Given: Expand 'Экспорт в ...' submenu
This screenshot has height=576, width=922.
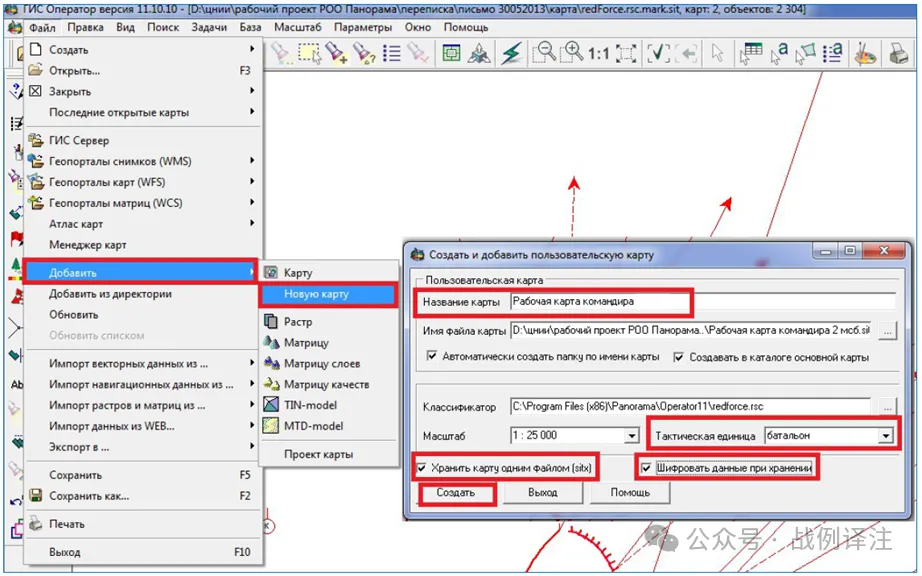Looking at the screenshot, I should [143, 447].
